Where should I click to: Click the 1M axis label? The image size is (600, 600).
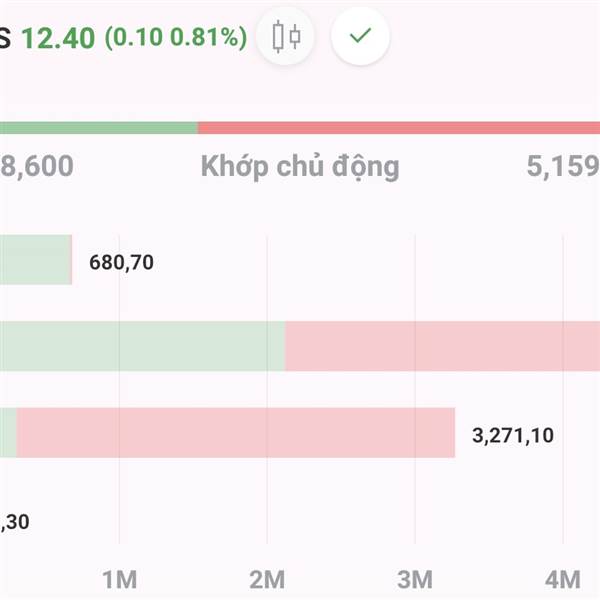point(119,580)
